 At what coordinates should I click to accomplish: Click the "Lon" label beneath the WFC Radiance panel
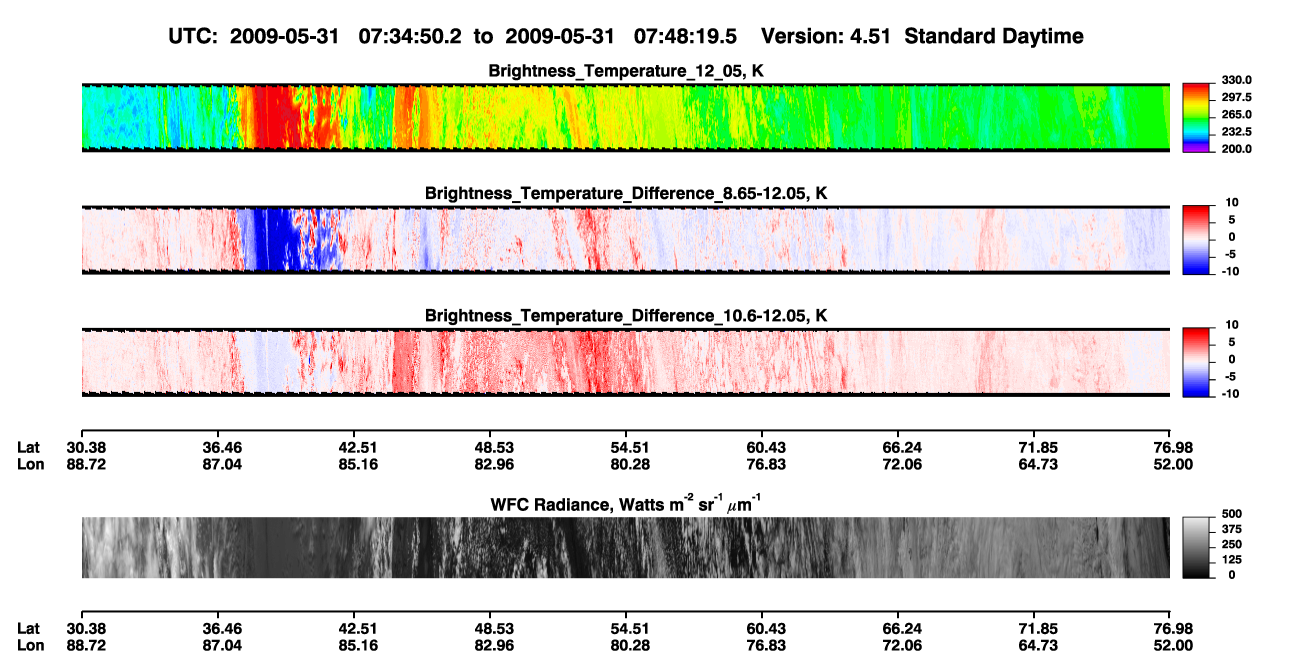pos(29,645)
